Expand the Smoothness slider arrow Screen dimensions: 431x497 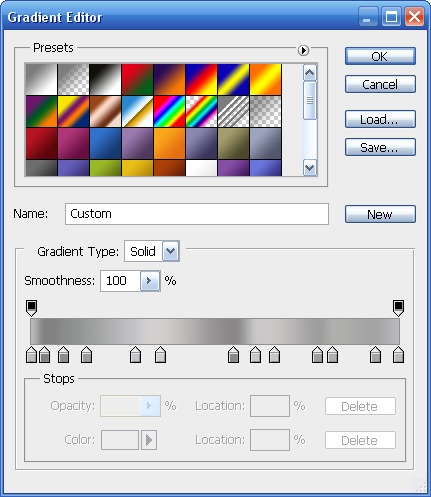[150, 281]
